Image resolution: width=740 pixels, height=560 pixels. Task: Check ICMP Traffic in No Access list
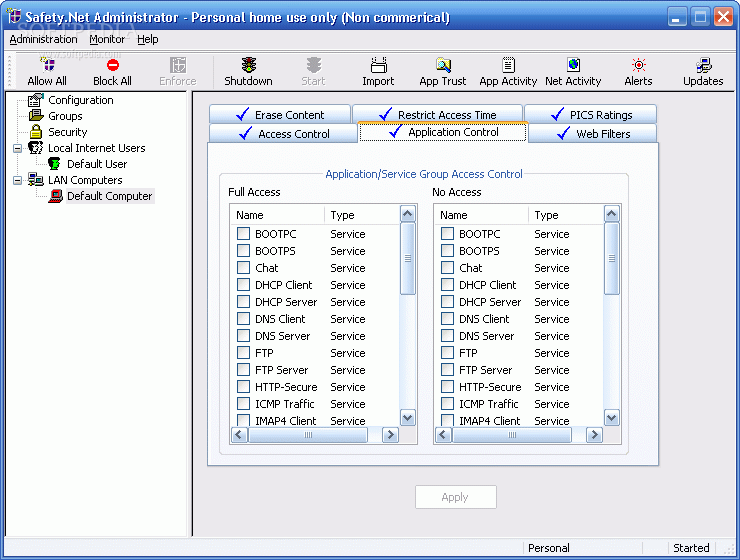point(447,403)
